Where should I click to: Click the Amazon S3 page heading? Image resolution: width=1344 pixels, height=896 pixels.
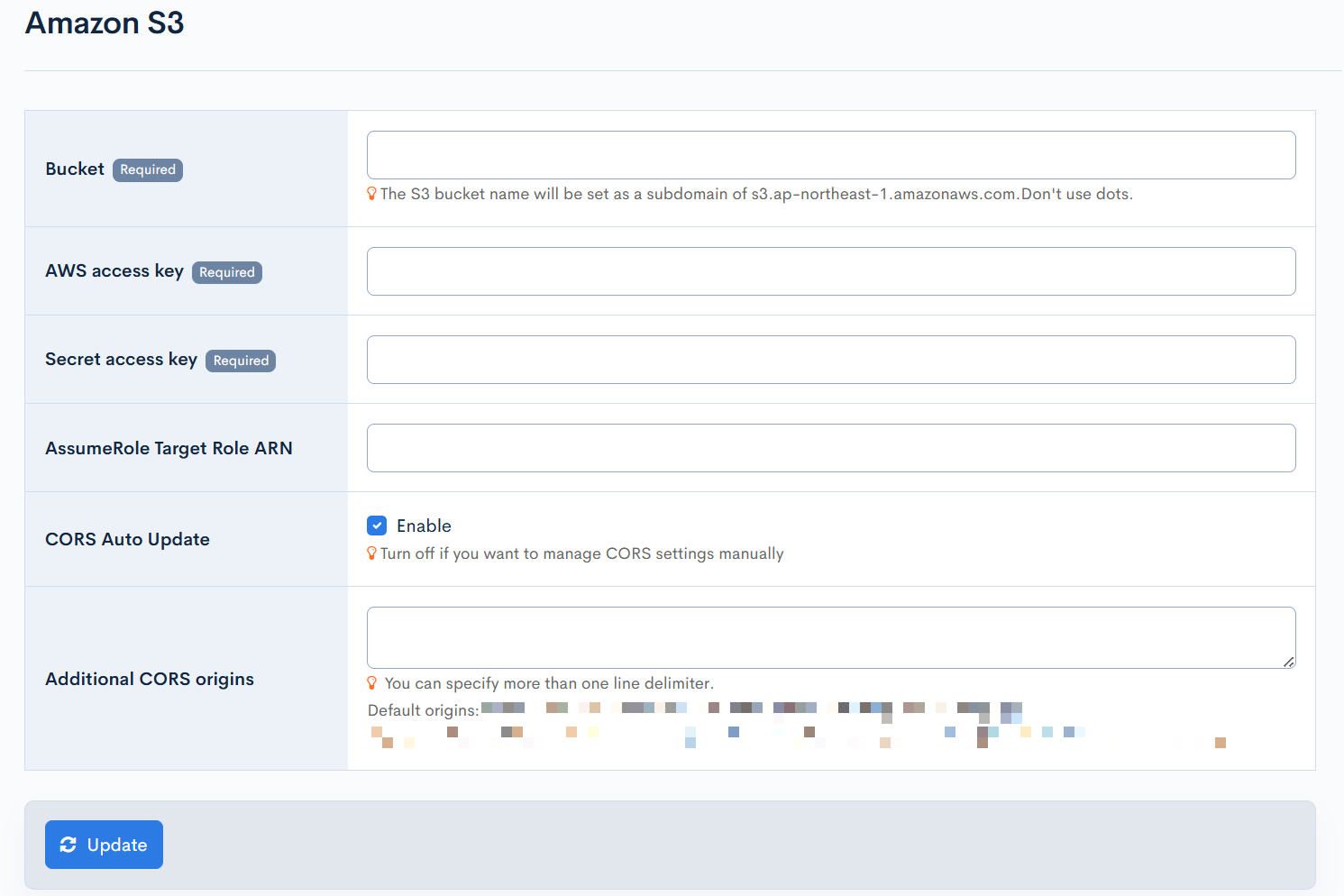[x=105, y=23]
